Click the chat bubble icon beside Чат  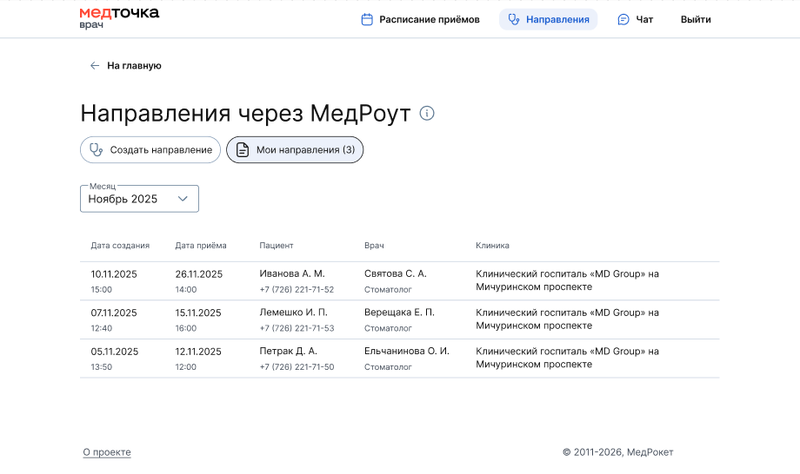pyautogui.click(x=623, y=19)
